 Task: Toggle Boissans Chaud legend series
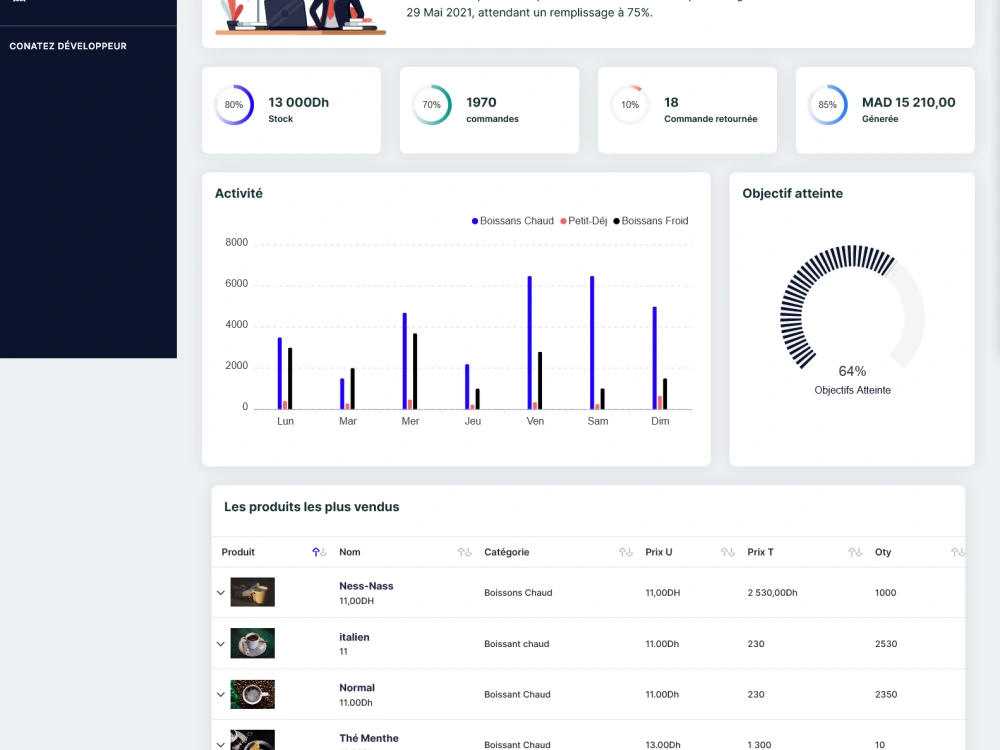pos(513,221)
